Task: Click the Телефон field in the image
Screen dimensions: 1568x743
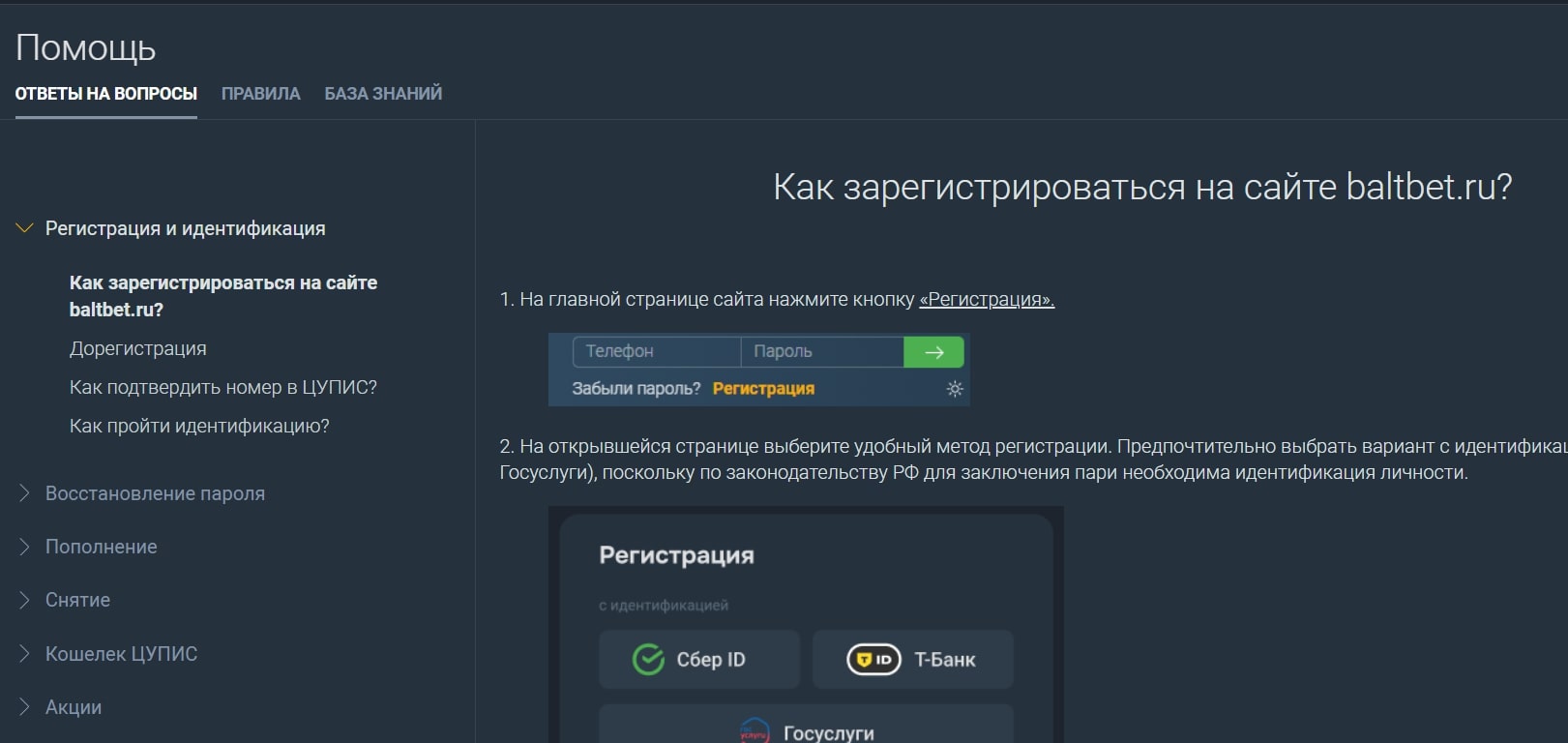Action: pos(656,352)
